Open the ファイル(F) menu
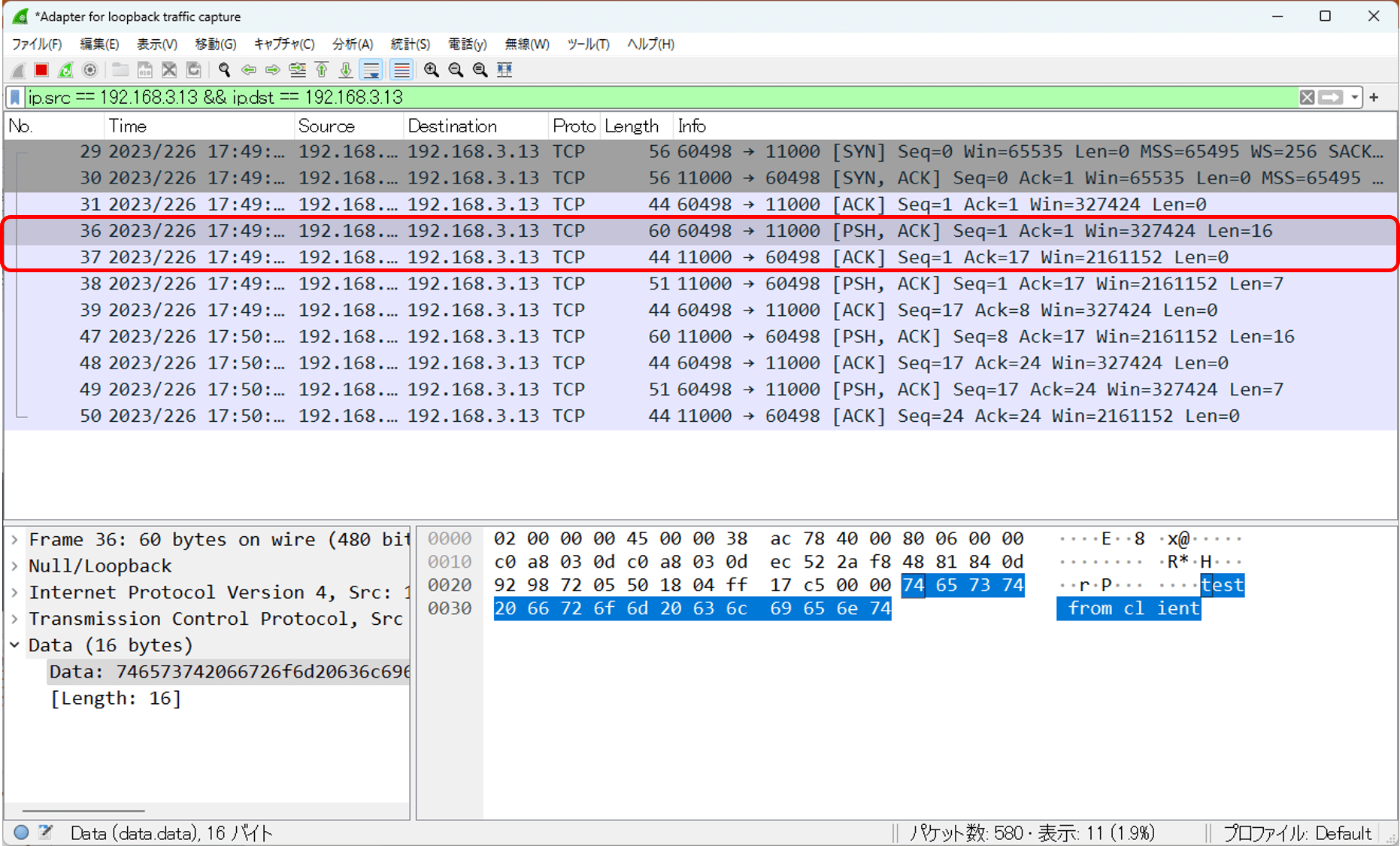This screenshot has width=1400, height=846. click(37, 44)
